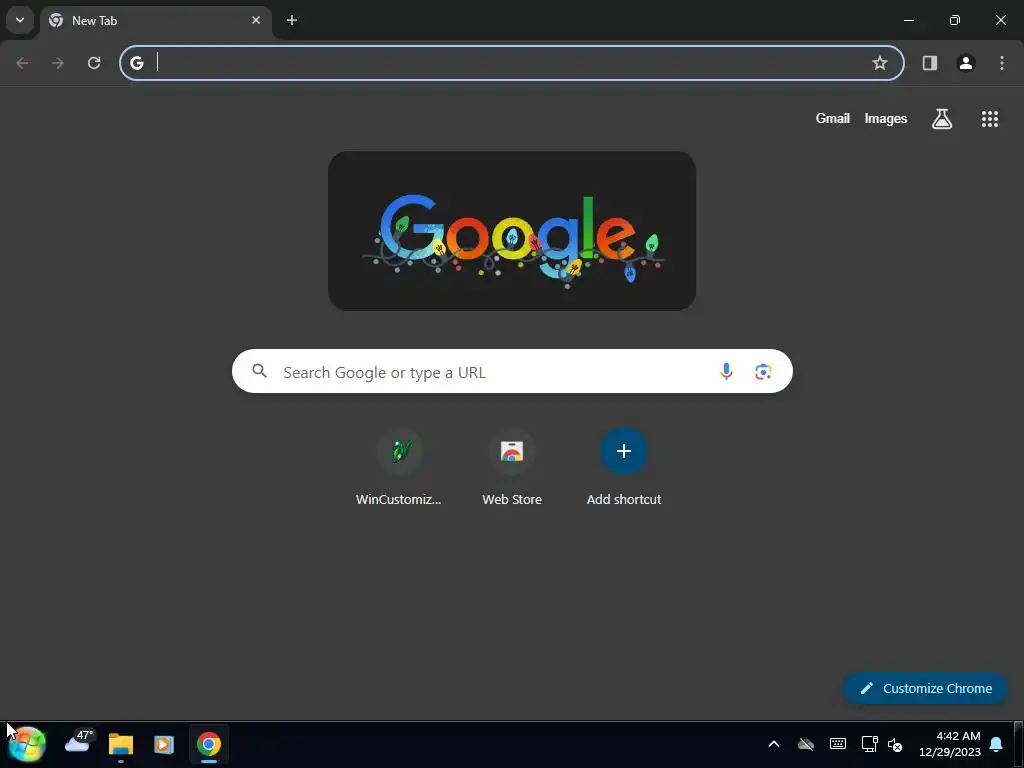Minimize the Chrome window
This screenshot has width=1024, height=768.
click(908, 20)
